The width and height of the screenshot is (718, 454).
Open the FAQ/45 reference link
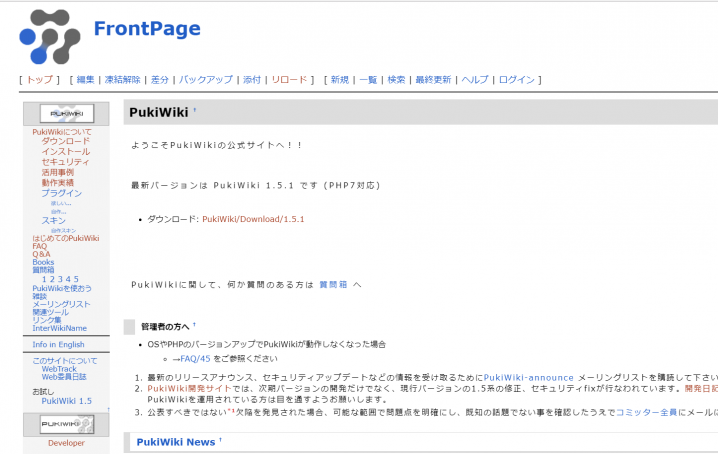click(x=195, y=359)
